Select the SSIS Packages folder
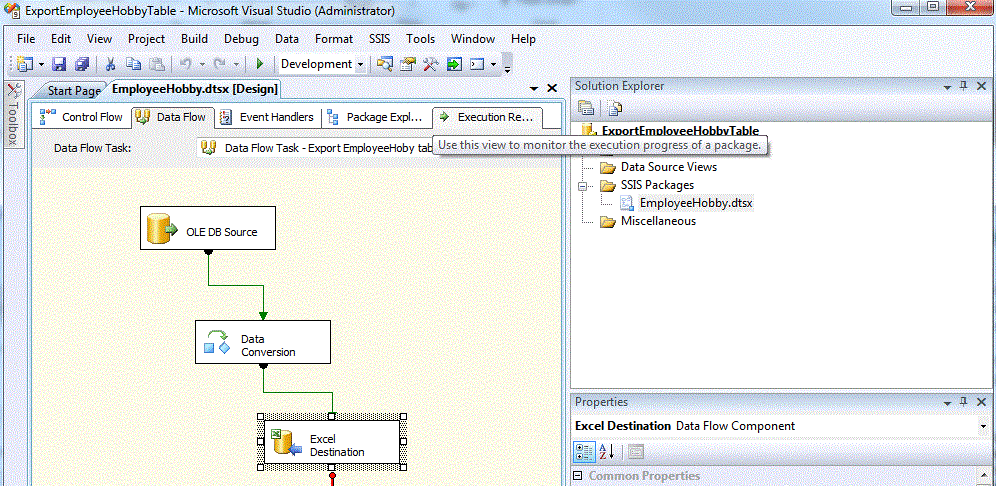Screen dimensions: 999x486 [658, 185]
